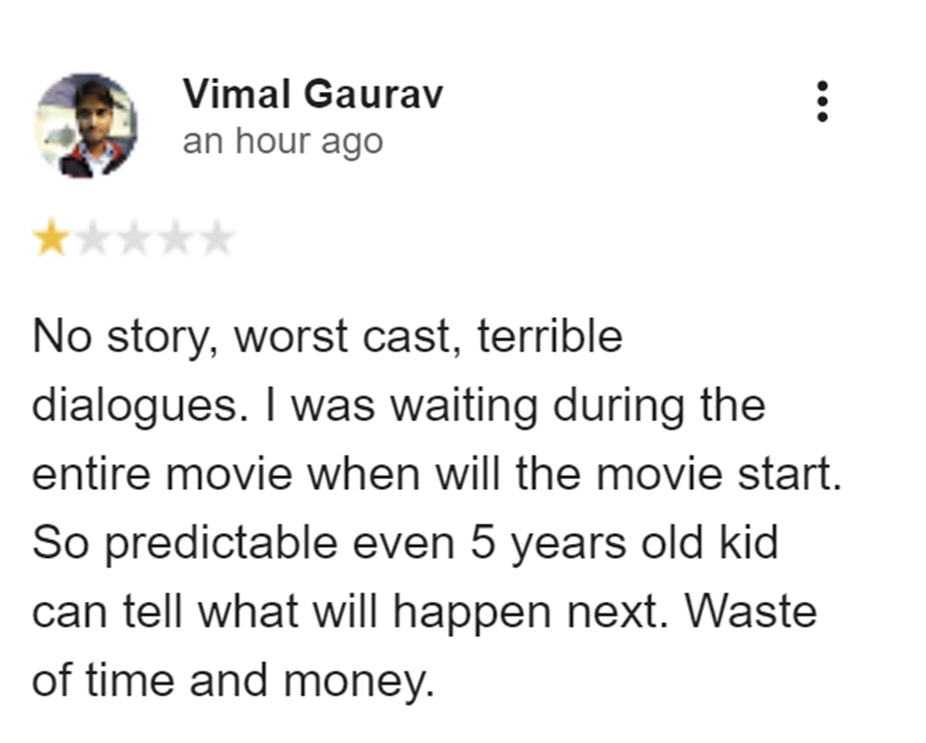Click the 'an hour ago' timestamp
926x743 pixels.
(283, 141)
